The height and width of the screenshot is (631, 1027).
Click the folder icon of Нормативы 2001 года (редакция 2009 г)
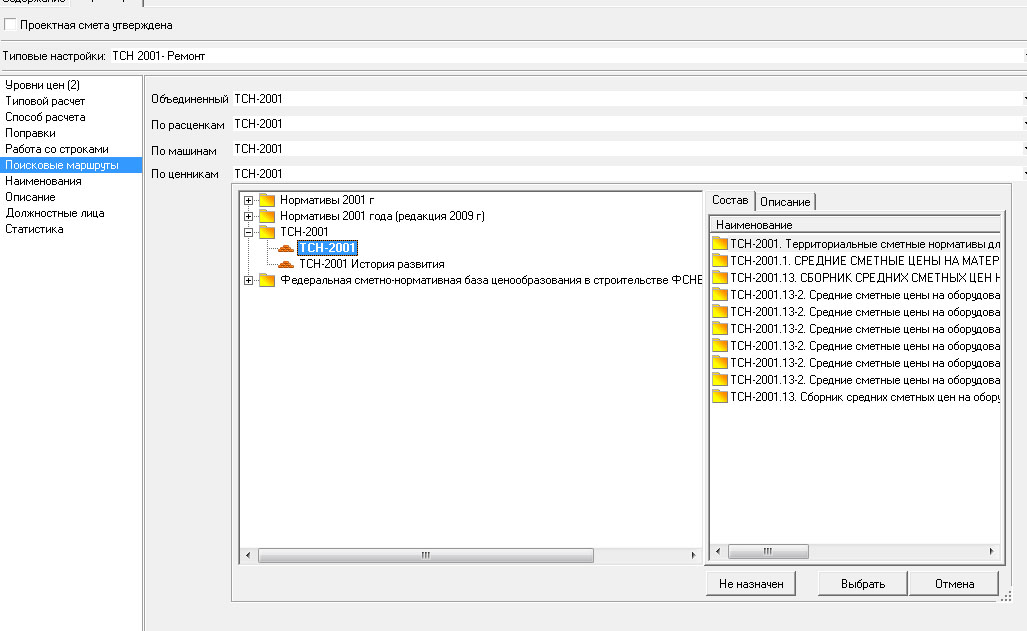coord(267,216)
